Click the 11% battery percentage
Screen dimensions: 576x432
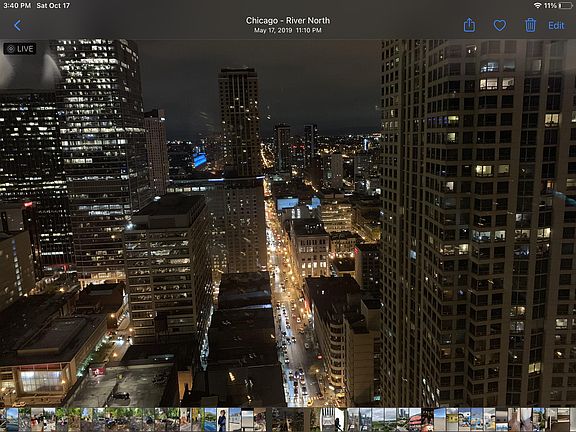pyautogui.click(x=550, y=6)
